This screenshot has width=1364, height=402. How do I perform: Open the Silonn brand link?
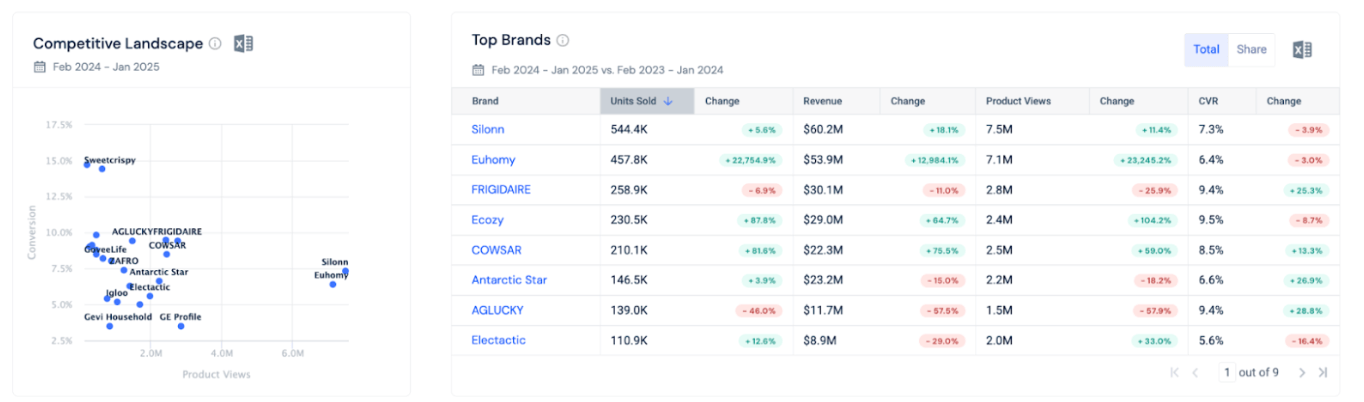(488, 130)
